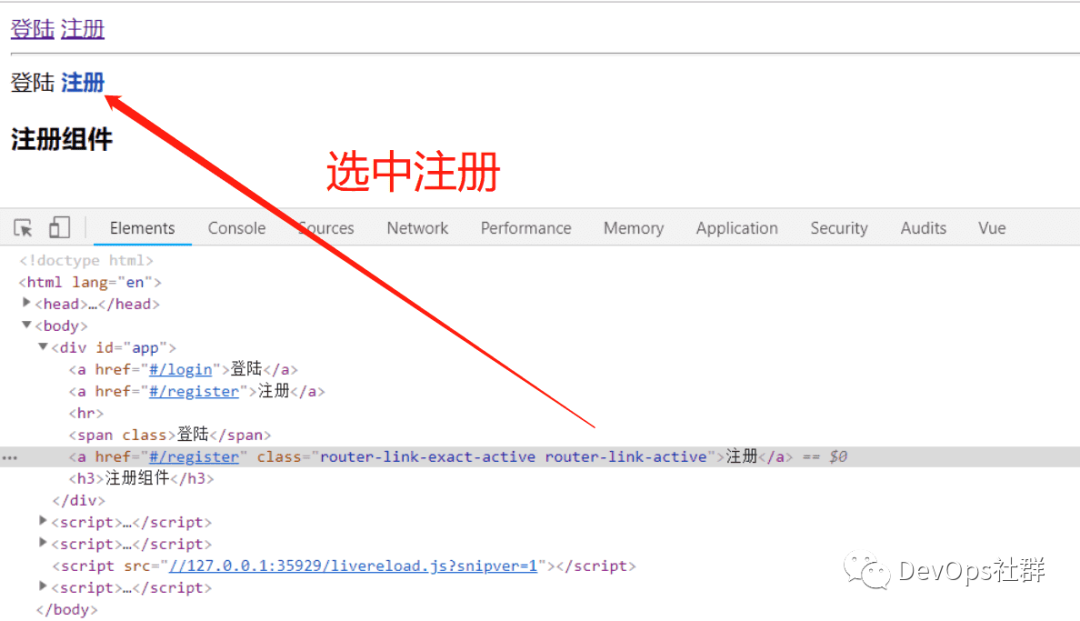
Task: Open the #/login href in Elements
Action: [180, 370]
